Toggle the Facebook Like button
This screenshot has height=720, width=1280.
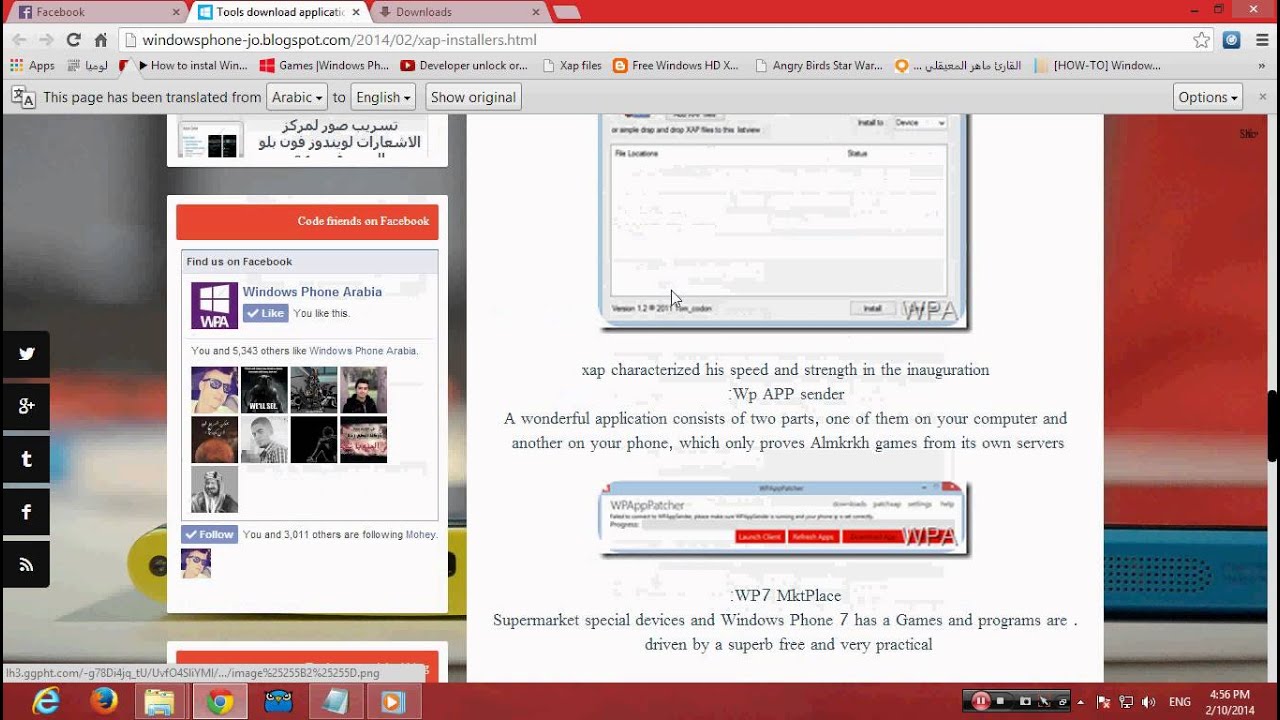pyautogui.click(x=265, y=313)
